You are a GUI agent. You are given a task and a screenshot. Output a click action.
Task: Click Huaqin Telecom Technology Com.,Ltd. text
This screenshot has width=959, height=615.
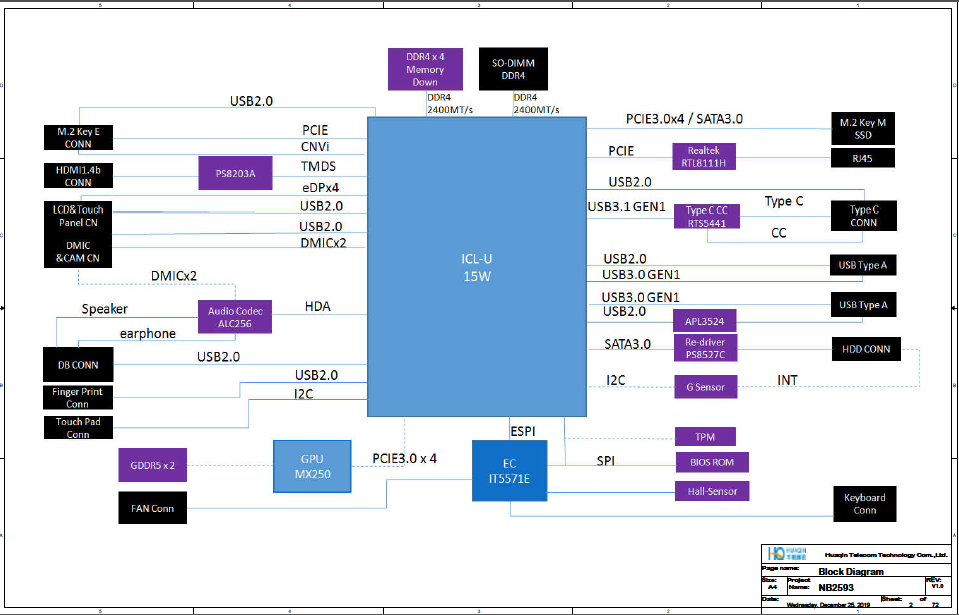click(886, 555)
